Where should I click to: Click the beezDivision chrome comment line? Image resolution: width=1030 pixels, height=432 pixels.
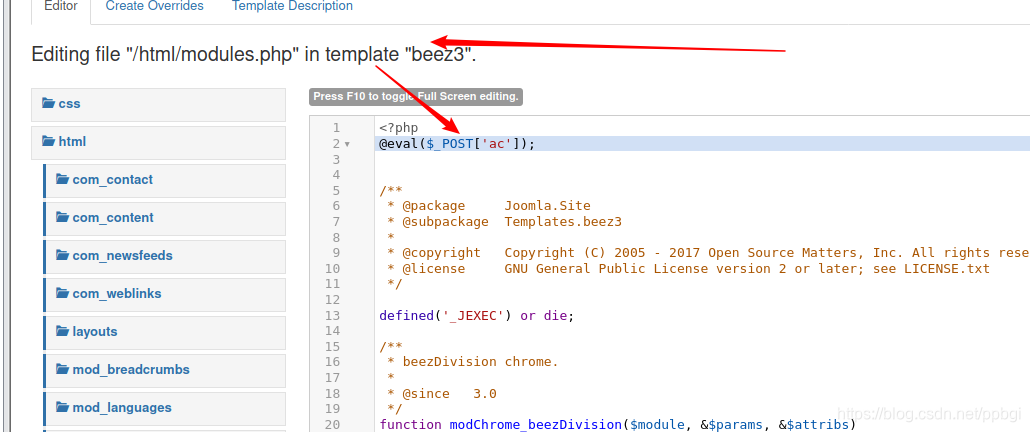point(473,362)
